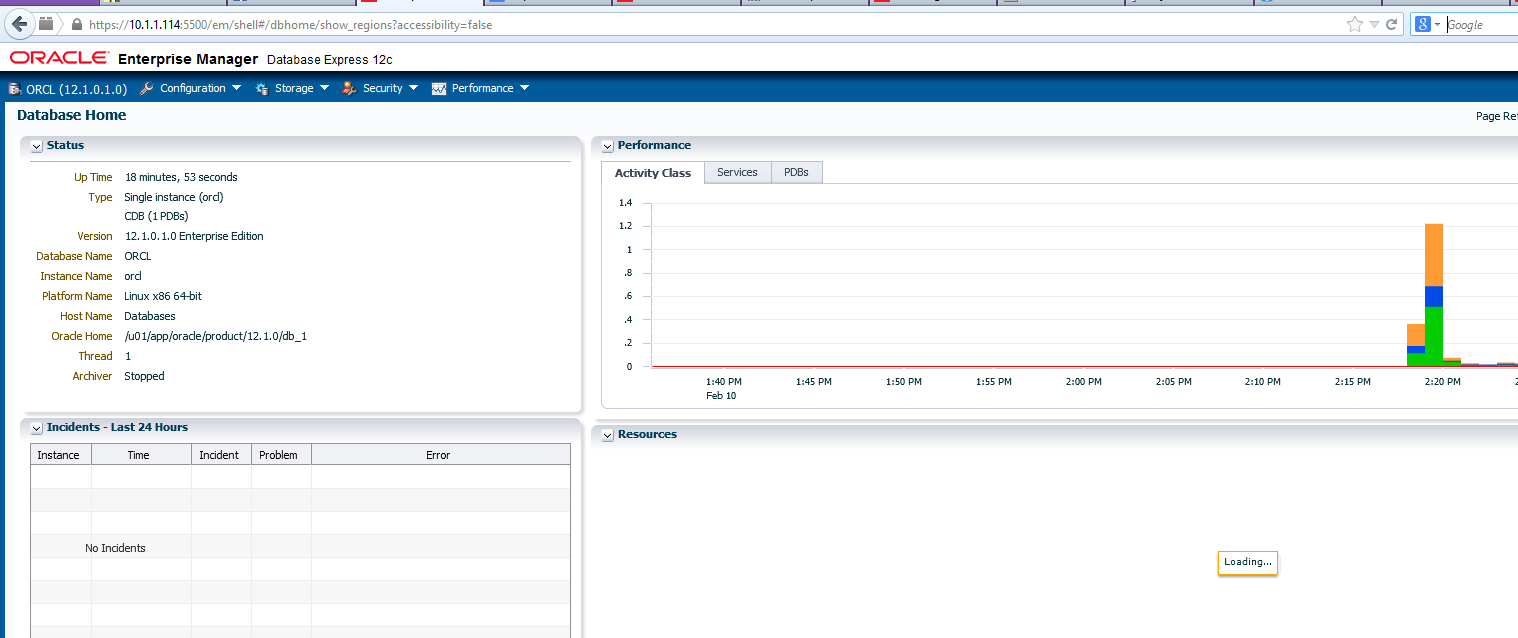Click the Single instance (orcl) type value
This screenshot has width=1518, height=638.
click(x=174, y=197)
